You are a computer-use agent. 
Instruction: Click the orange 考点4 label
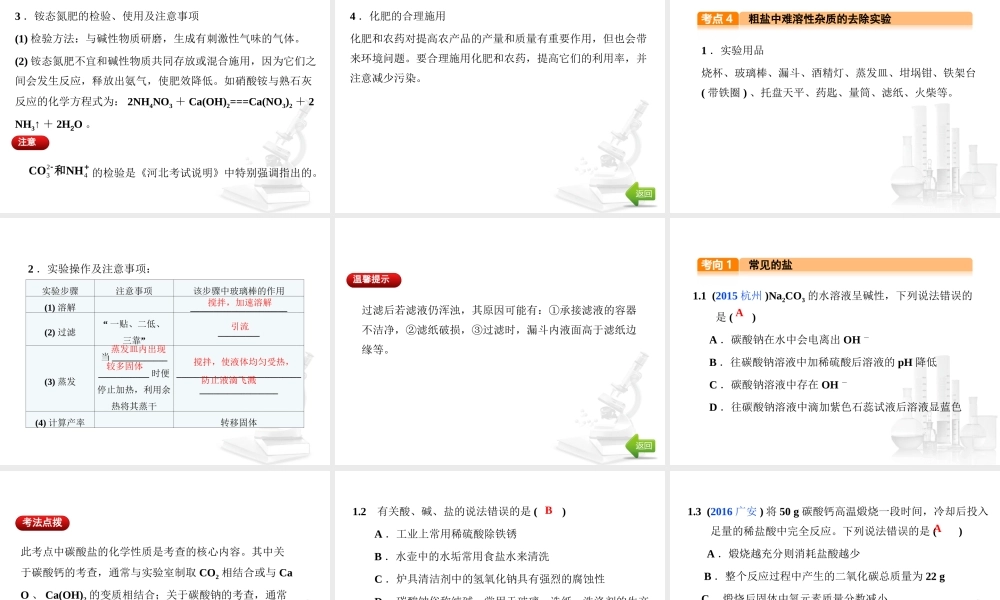717,18
